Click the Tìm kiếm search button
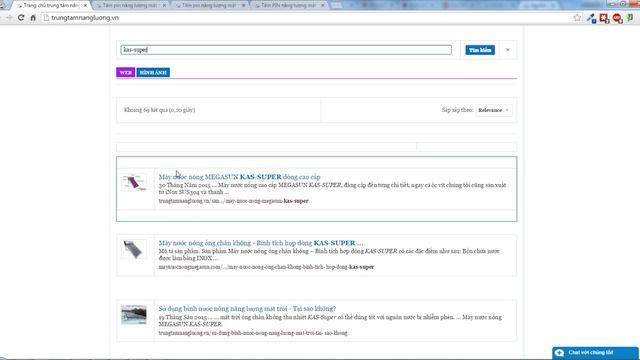Screen dimensions: 640x360 tap(480, 50)
